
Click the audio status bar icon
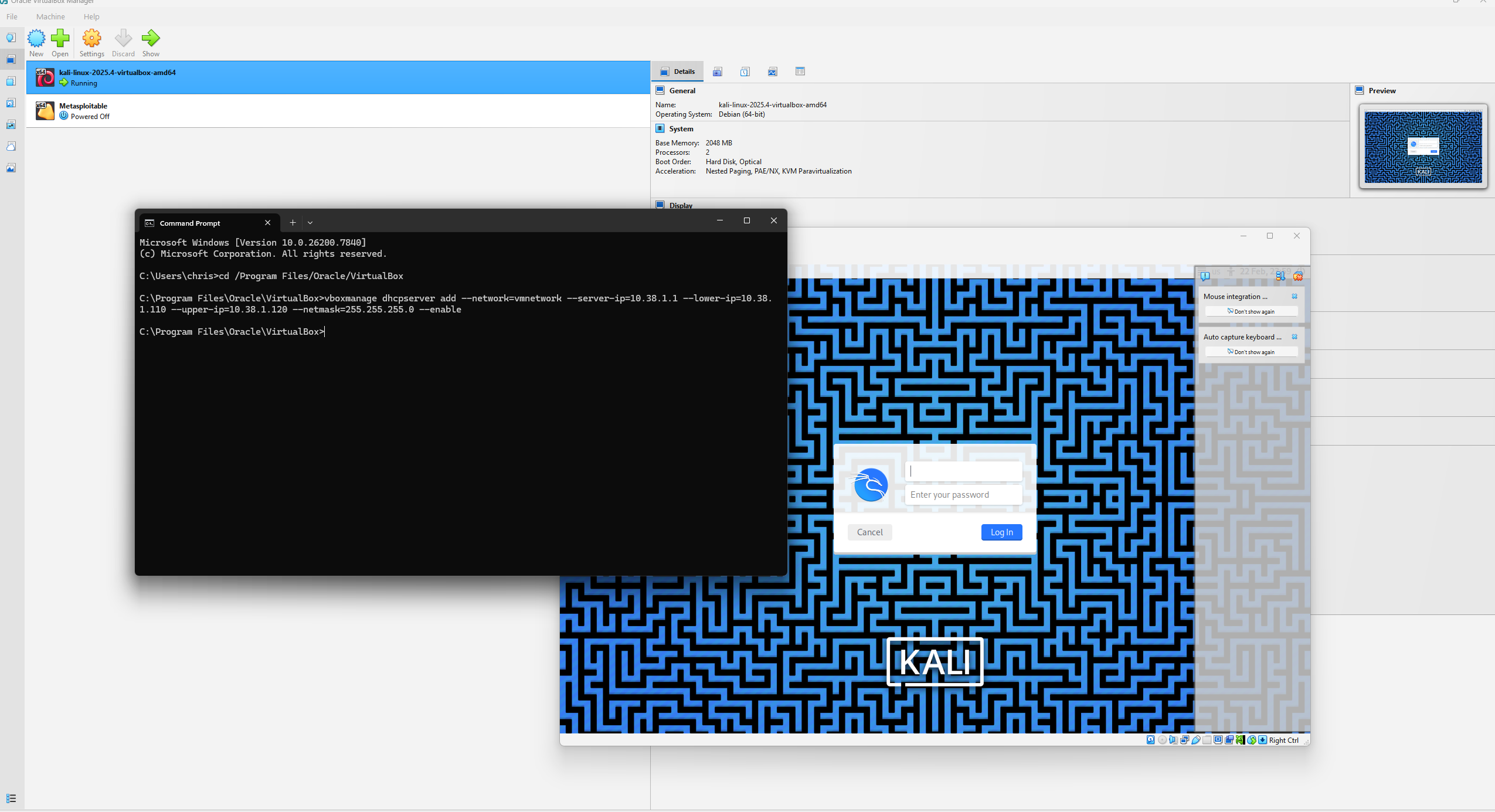click(1173, 740)
